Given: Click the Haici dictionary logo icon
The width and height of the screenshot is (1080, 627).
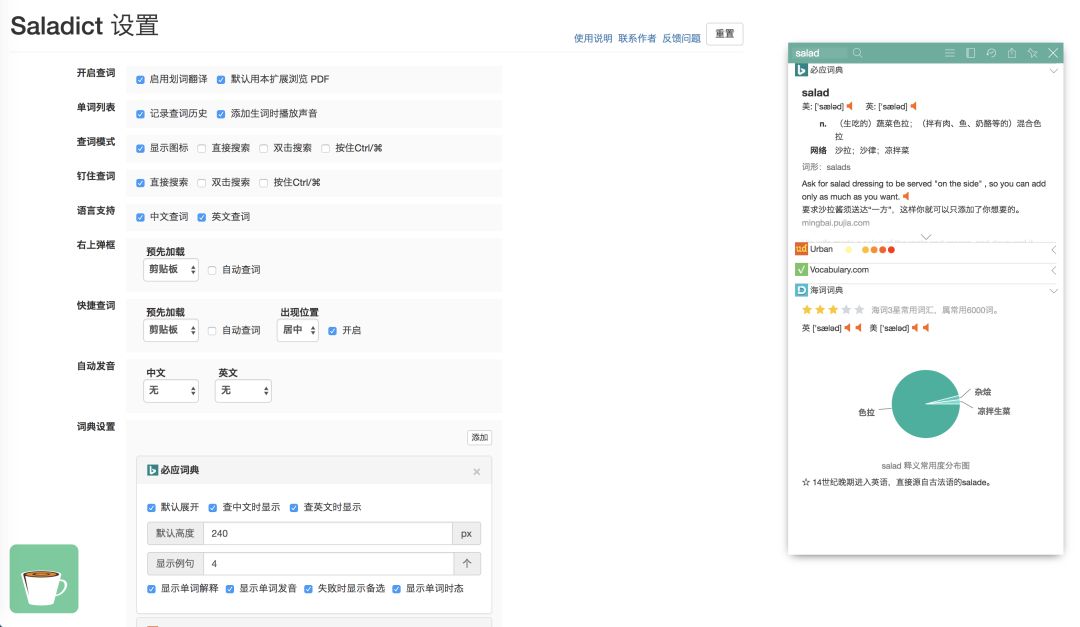Looking at the screenshot, I should pos(801,290).
